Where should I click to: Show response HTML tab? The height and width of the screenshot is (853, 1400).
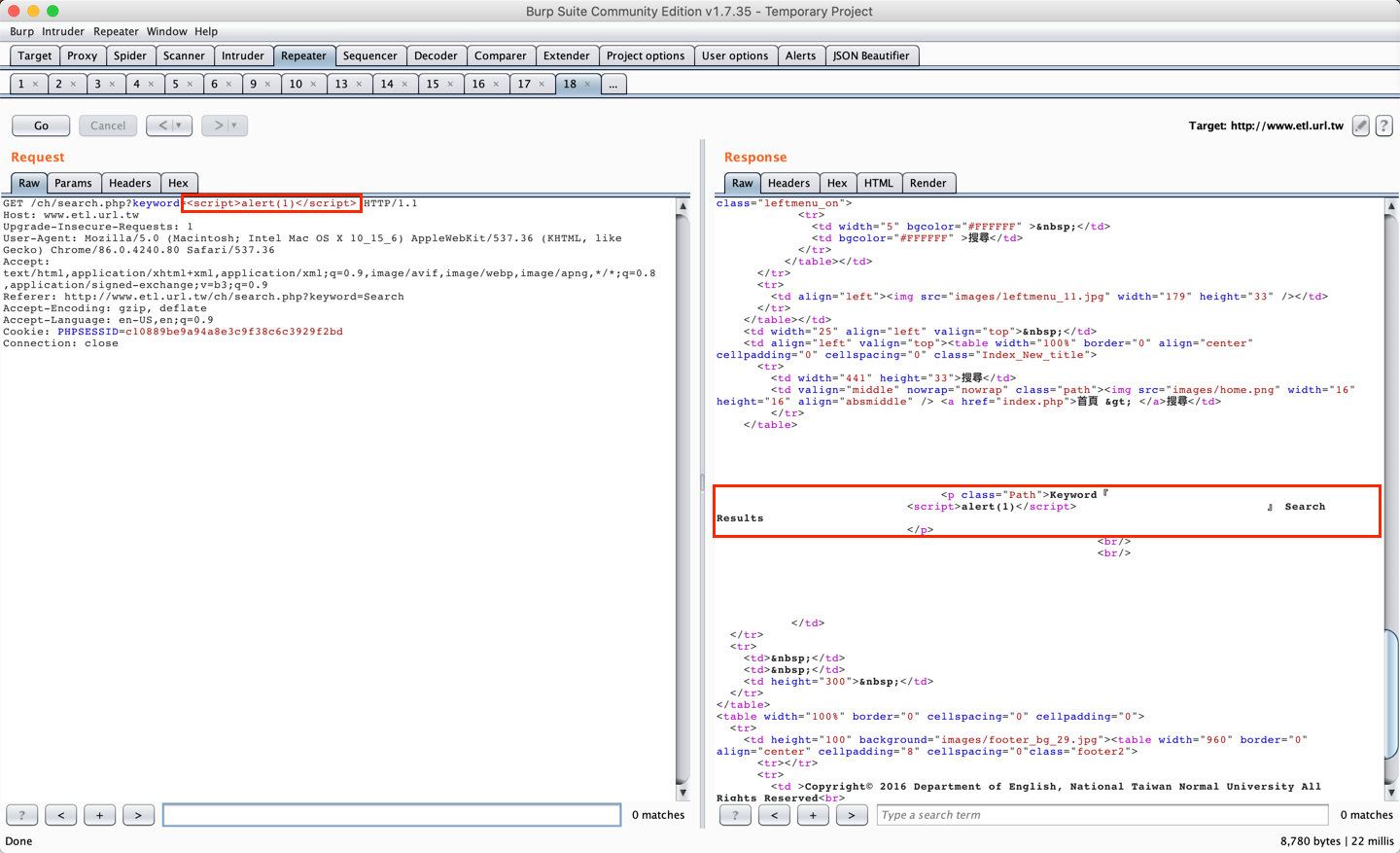[x=879, y=183]
